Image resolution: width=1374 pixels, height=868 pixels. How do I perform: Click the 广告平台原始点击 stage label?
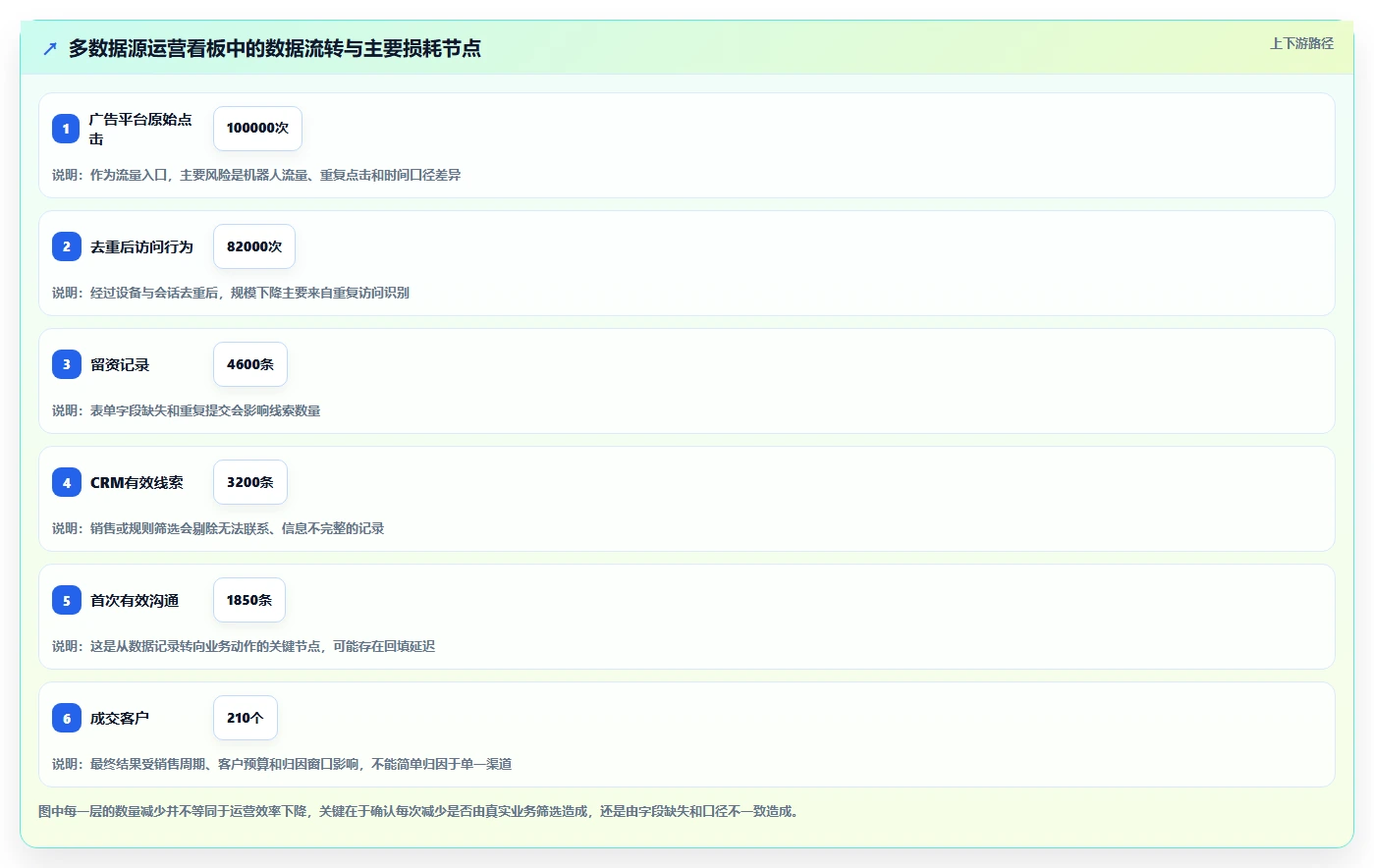(x=140, y=129)
